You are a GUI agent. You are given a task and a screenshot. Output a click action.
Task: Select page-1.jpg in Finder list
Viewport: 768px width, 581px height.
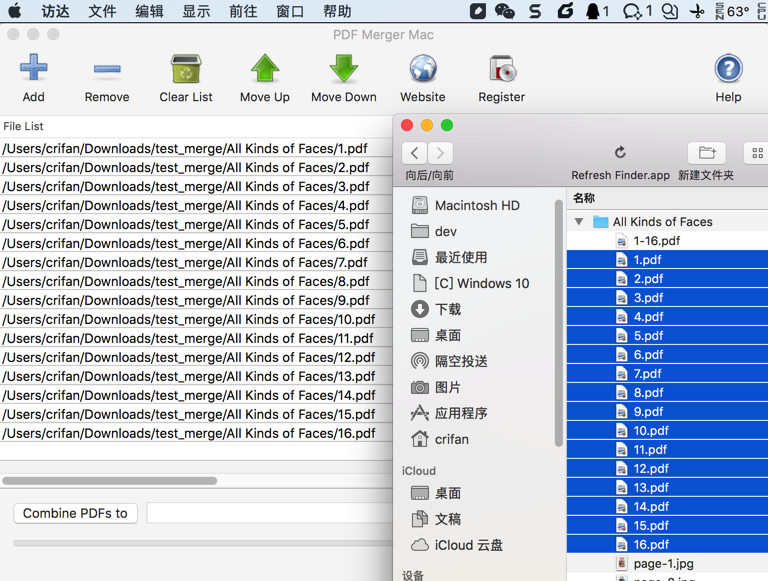pos(667,563)
